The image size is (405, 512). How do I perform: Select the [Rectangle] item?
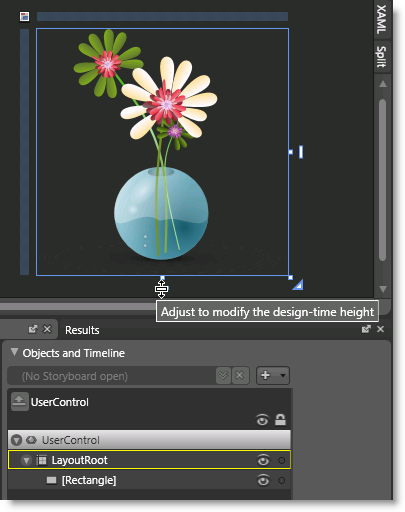coord(149,480)
